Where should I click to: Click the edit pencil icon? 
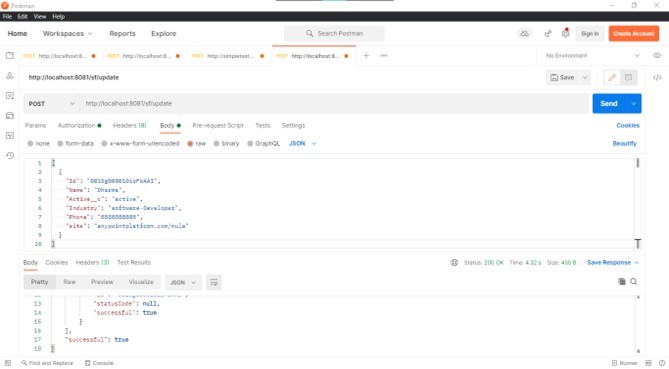(612, 77)
